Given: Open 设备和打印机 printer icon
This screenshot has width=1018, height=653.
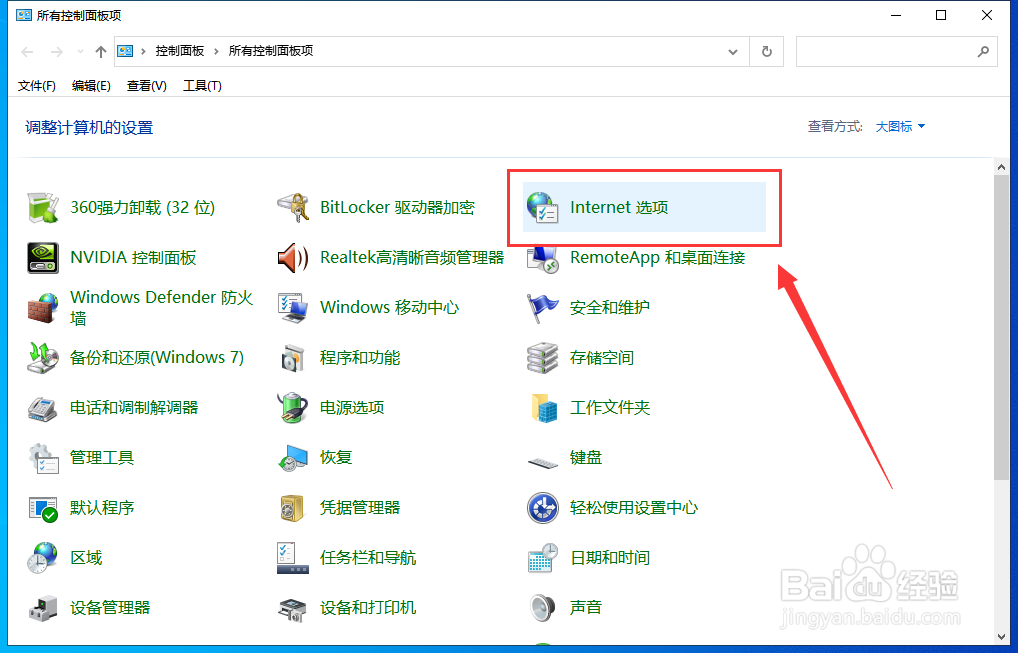Looking at the screenshot, I should coord(293,608).
